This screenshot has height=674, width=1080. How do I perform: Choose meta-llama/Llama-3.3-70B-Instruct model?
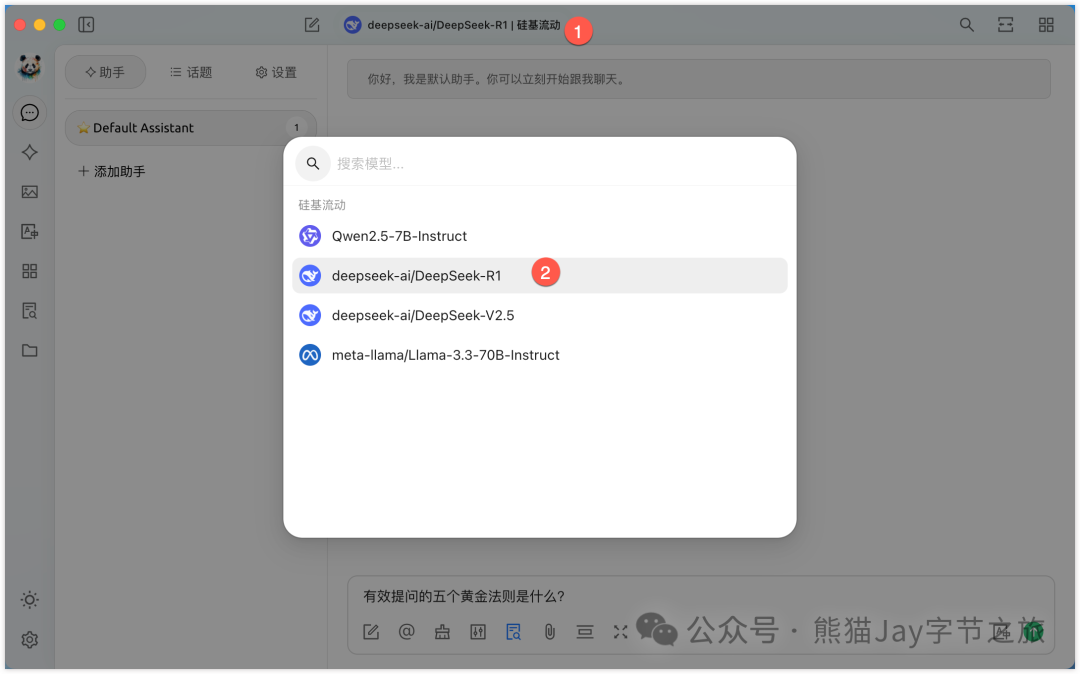(x=539, y=355)
